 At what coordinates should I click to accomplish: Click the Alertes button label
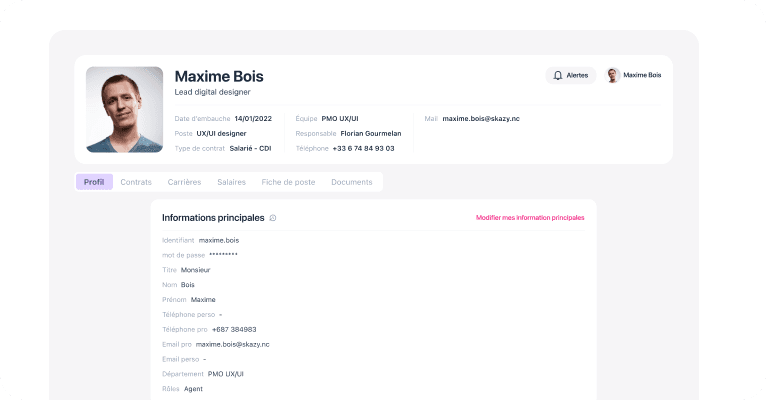(577, 76)
